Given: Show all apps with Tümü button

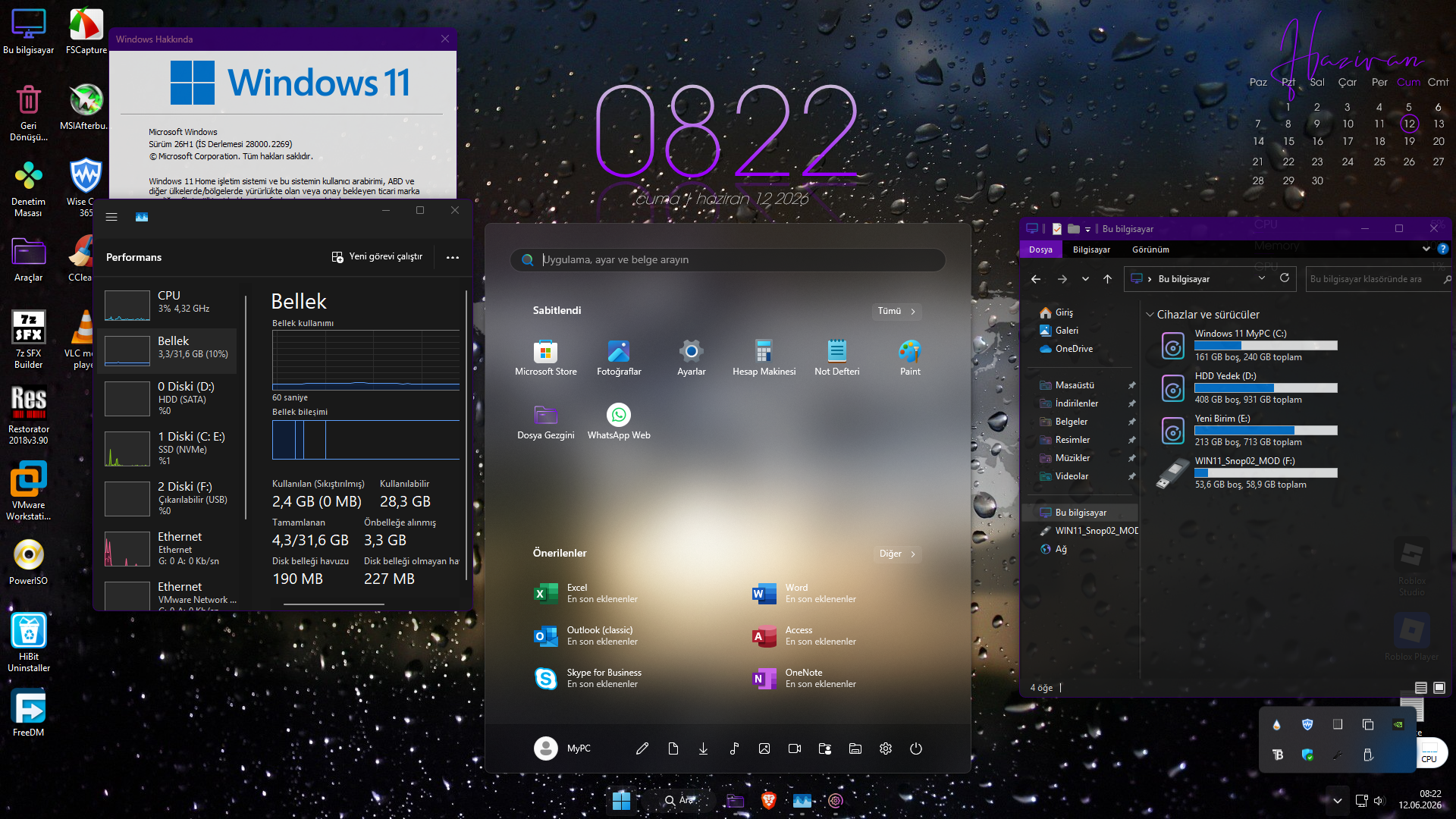Looking at the screenshot, I should click(x=896, y=311).
